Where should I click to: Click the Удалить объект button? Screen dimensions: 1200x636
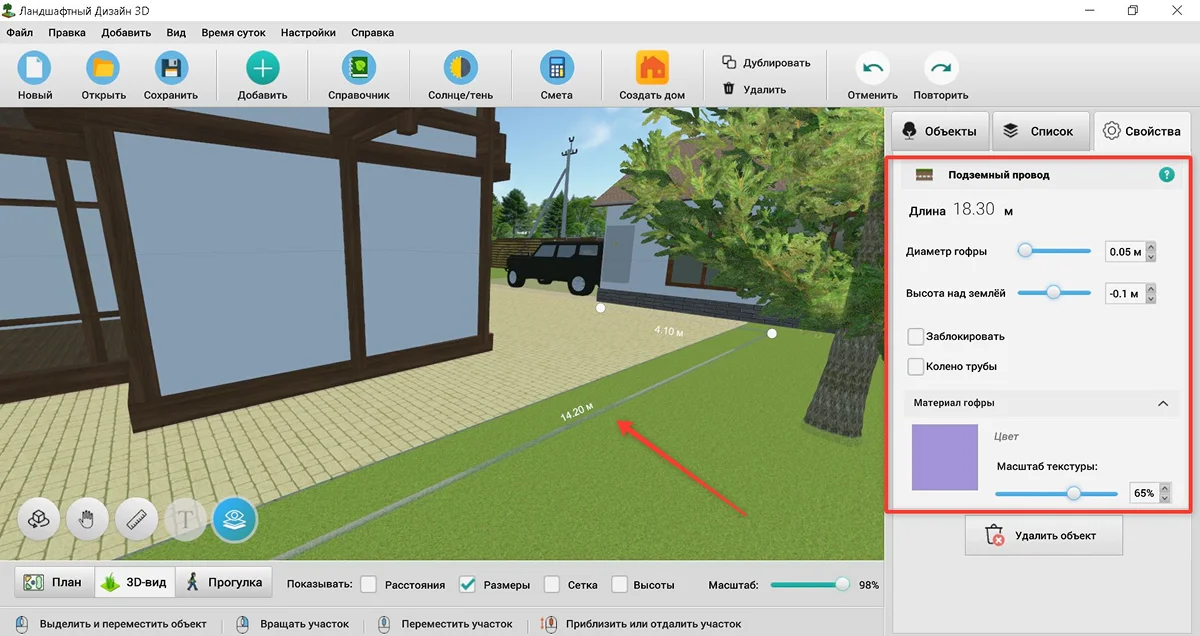(x=1044, y=535)
